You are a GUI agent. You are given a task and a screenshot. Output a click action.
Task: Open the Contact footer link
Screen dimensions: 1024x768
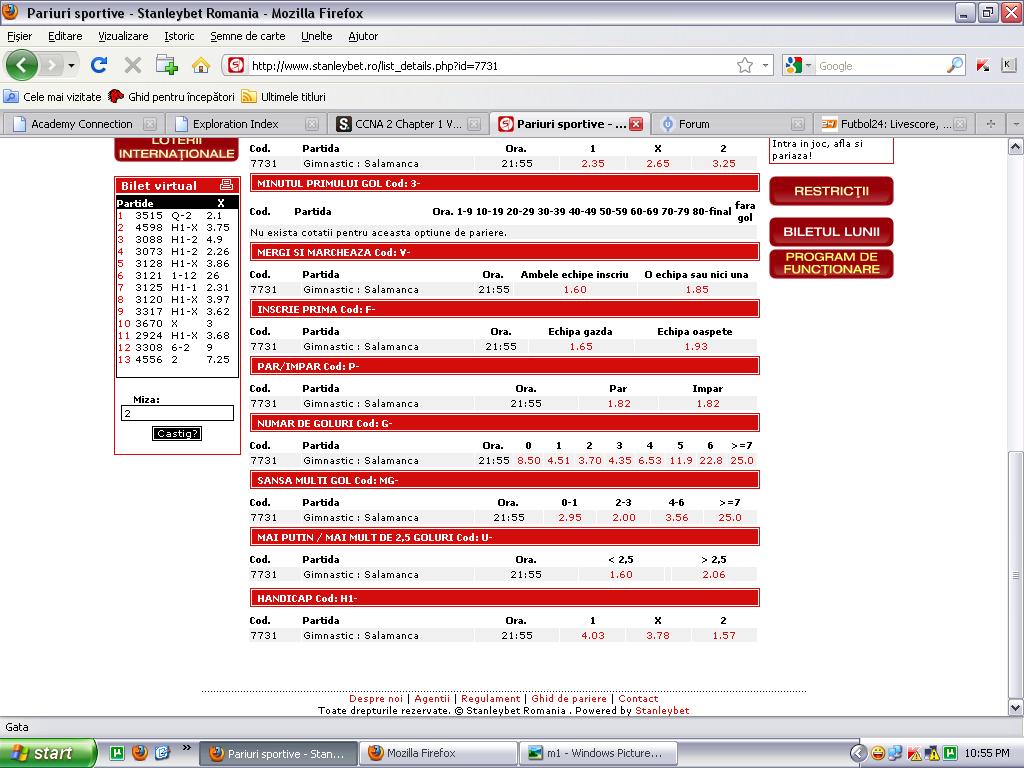(638, 699)
